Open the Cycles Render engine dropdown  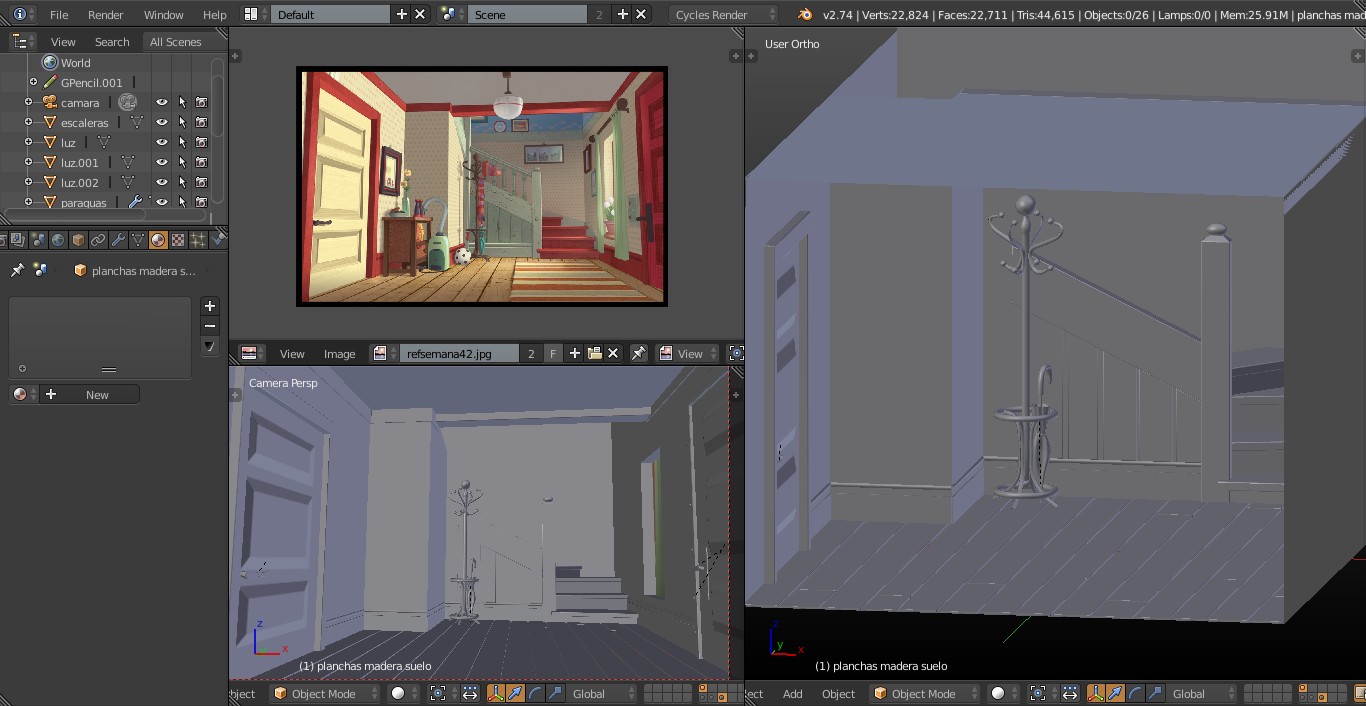(x=722, y=14)
